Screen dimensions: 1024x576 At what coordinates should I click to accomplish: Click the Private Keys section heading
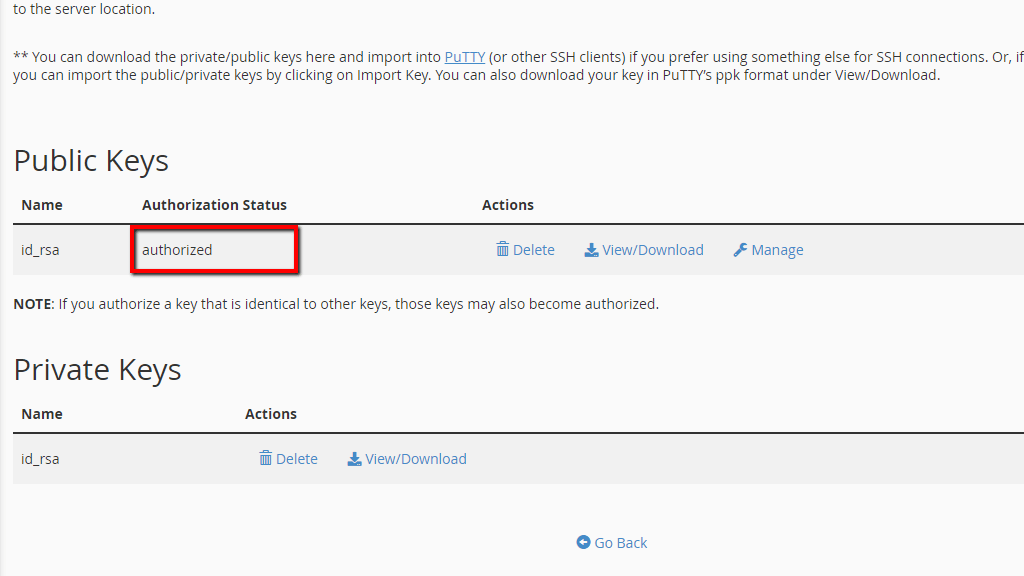97,369
